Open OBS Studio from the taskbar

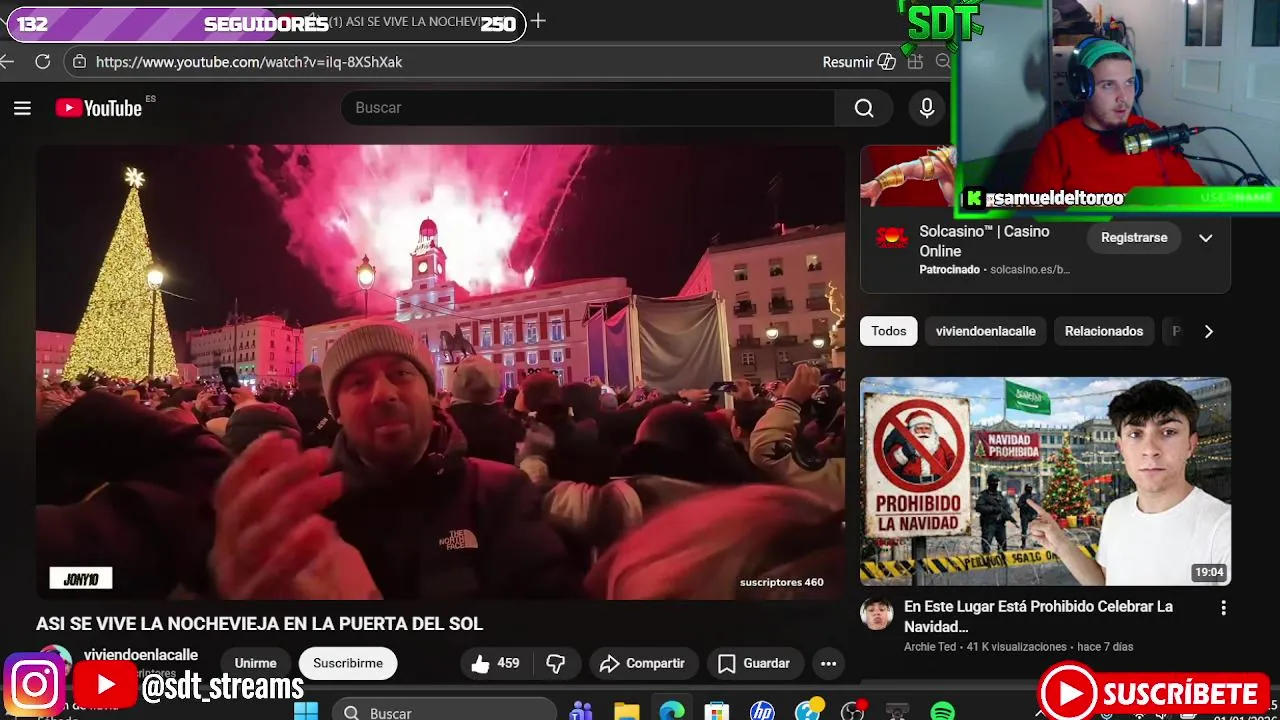(852, 712)
